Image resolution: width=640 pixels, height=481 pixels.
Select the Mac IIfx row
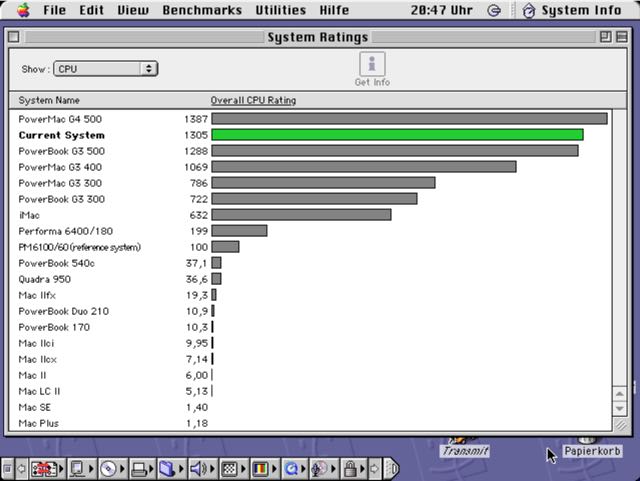pos(310,295)
